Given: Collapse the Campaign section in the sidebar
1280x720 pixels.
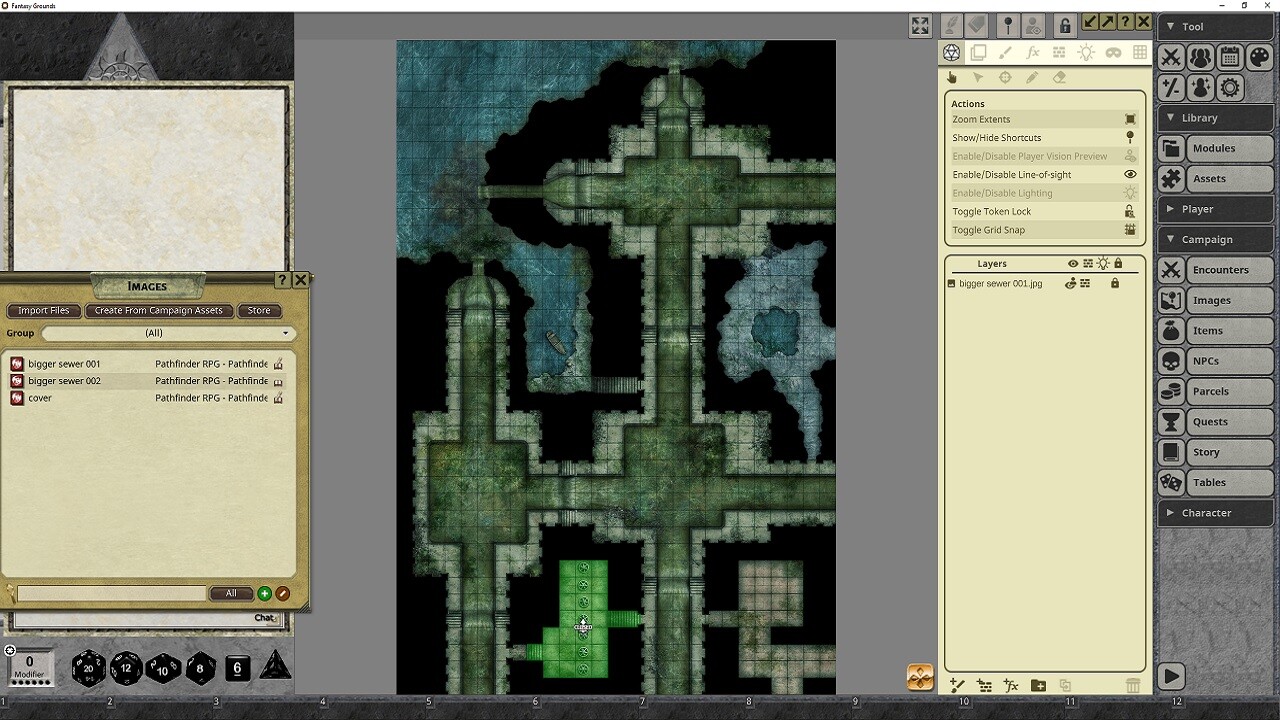Looking at the screenshot, I should [x=1215, y=239].
